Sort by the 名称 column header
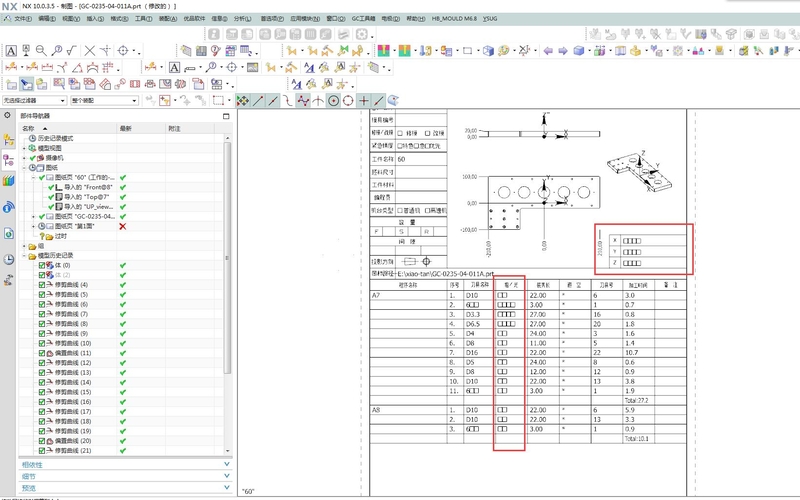Image resolution: width=800 pixels, height=500 pixels. [68, 129]
